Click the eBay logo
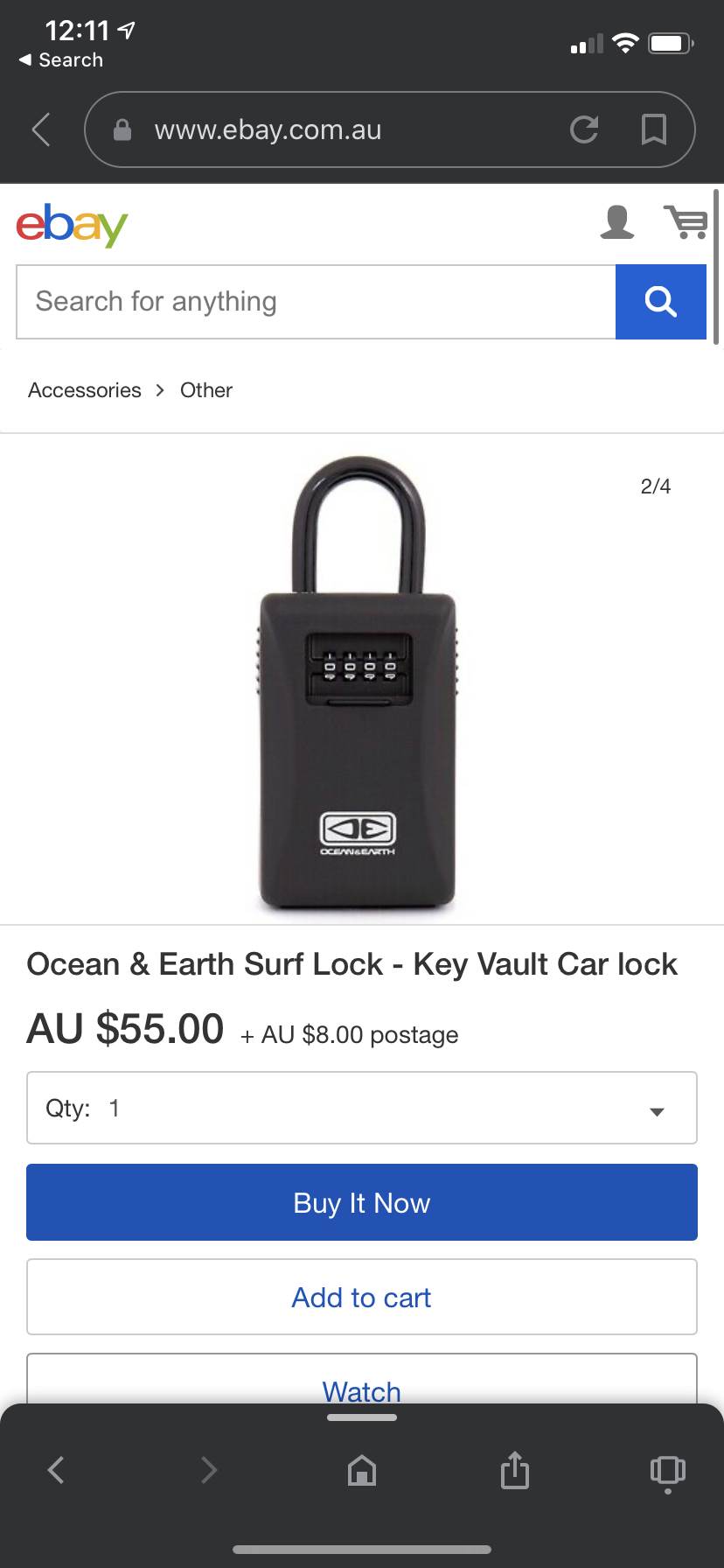The image size is (724, 1568). point(72,224)
